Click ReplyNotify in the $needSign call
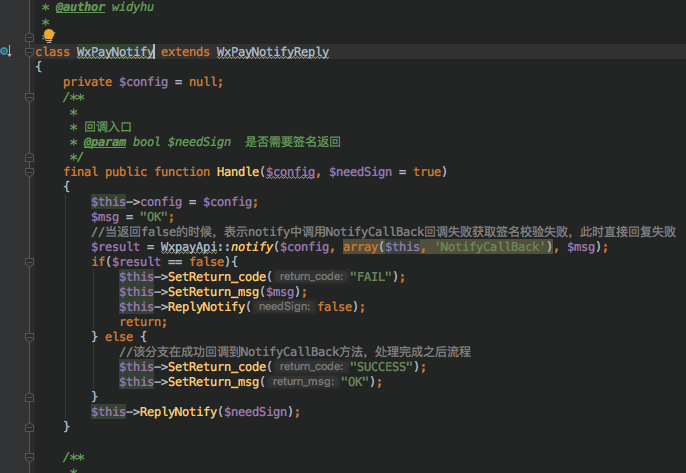686x473 pixels. (178, 412)
